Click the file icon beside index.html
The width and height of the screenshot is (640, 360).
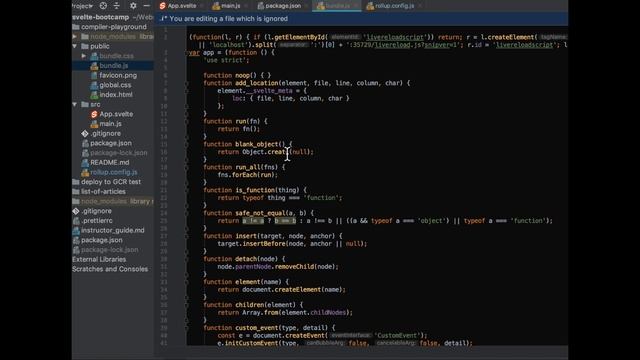(94, 95)
